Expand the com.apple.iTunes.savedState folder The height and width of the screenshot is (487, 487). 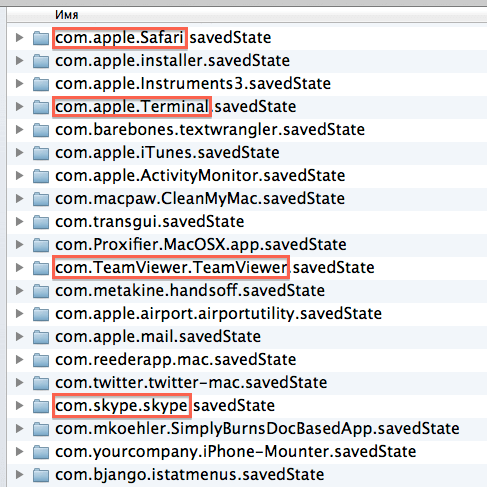pos(19,152)
